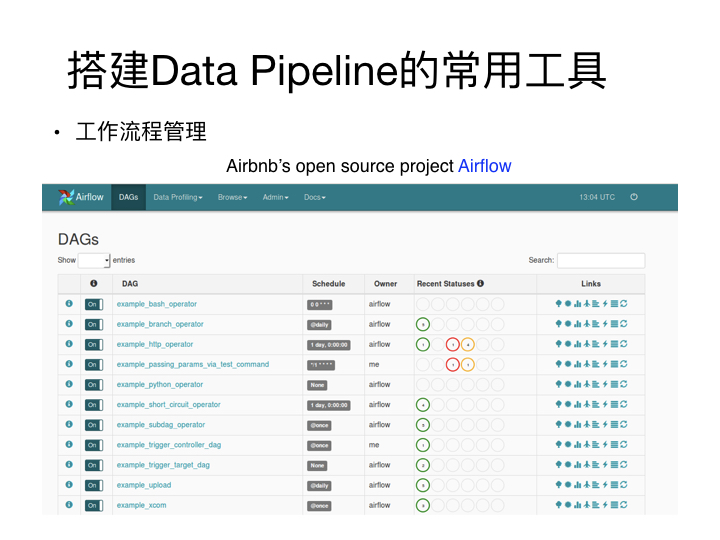The image size is (720, 540).
Task: Click @daily schedule badge for example_branch_operator
Action: pos(320,325)
